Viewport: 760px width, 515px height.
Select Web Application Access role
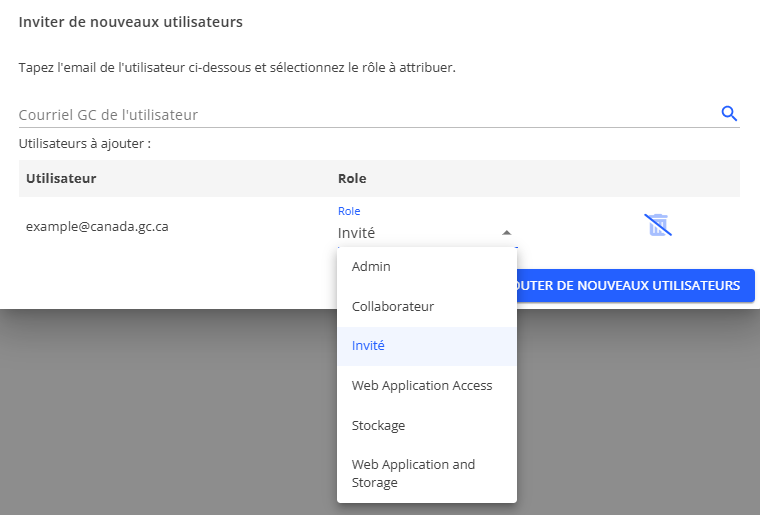coord(427,385)
